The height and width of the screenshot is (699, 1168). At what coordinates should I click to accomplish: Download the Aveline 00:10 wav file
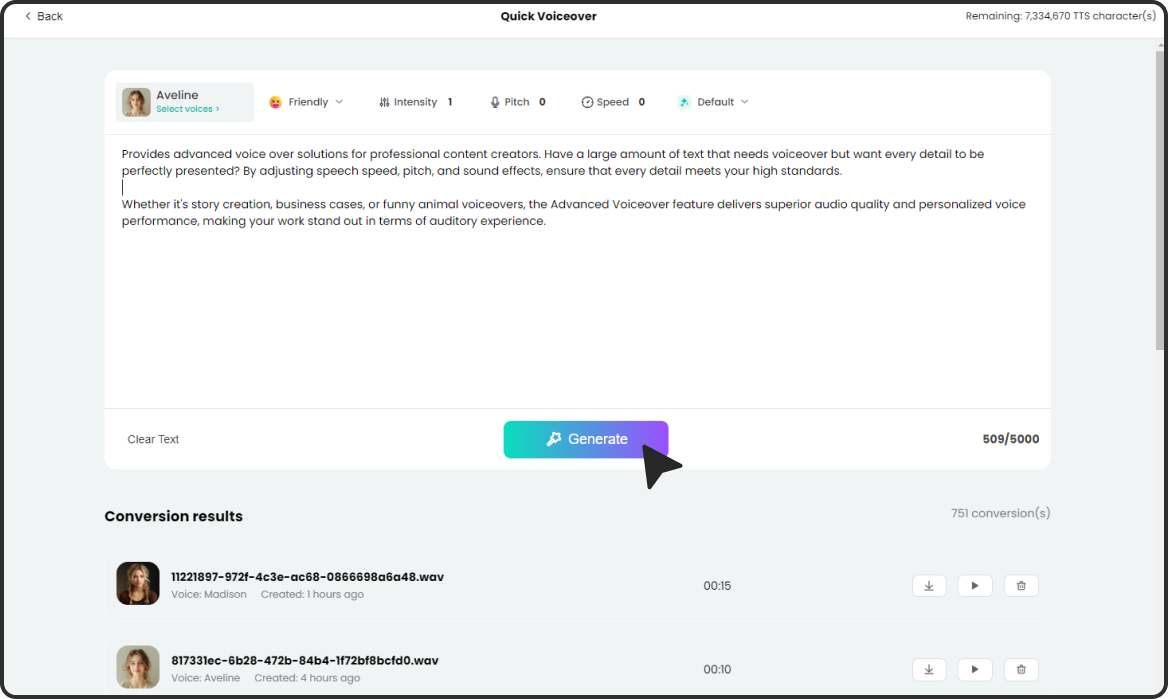click(929, 669)
